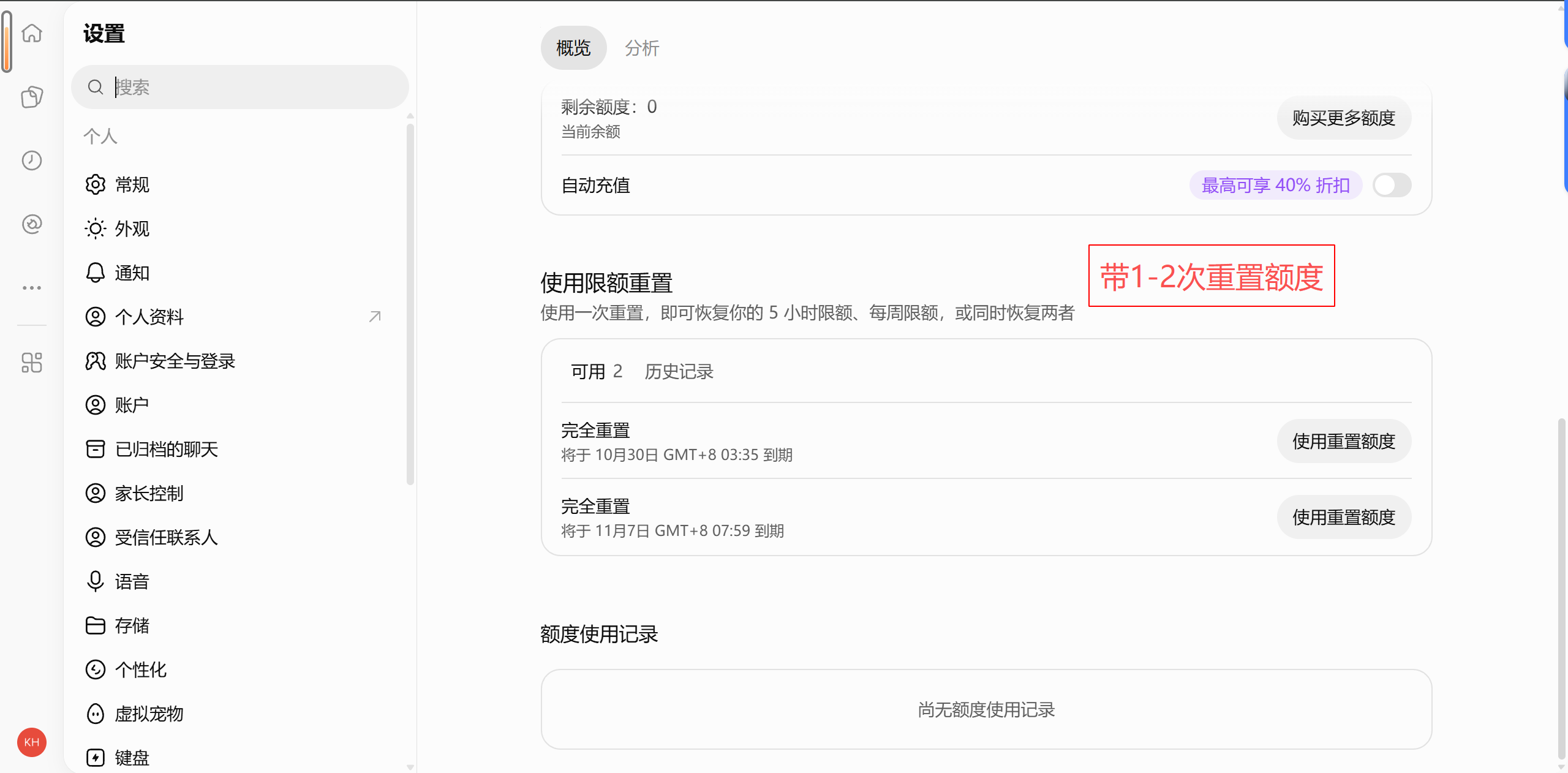The width and height of the screenshot is (1568, 773).
Task: Open the three-dots more icon
Action: (x=32, y=287)
